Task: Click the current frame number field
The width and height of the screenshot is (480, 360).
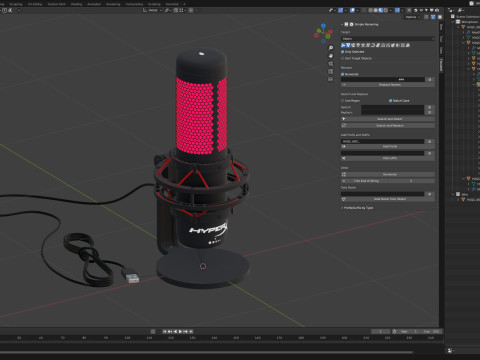Action: coord(381,331)
